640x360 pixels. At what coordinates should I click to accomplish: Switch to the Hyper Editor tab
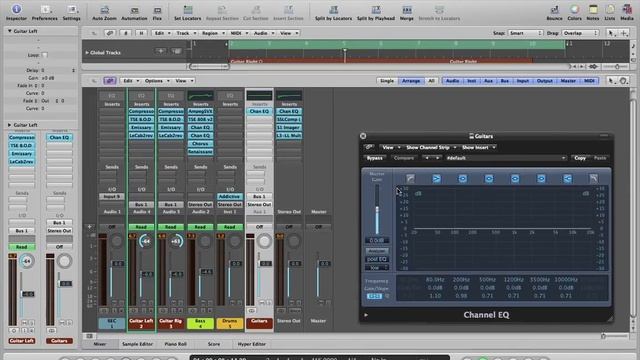point(251,344)
